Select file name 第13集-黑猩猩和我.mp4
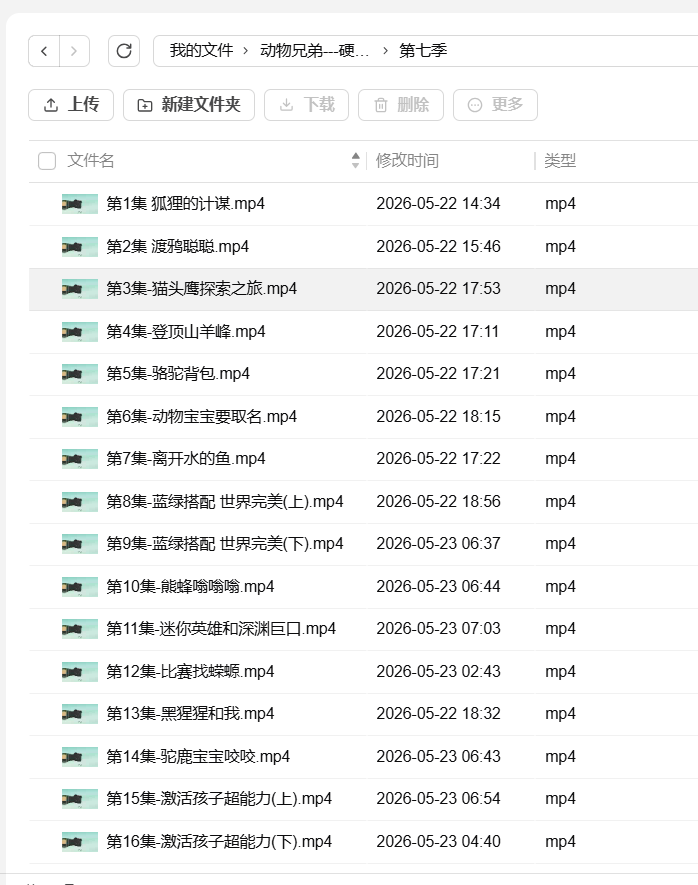This screenshot has height=885, width=698. tap(190, 714)
